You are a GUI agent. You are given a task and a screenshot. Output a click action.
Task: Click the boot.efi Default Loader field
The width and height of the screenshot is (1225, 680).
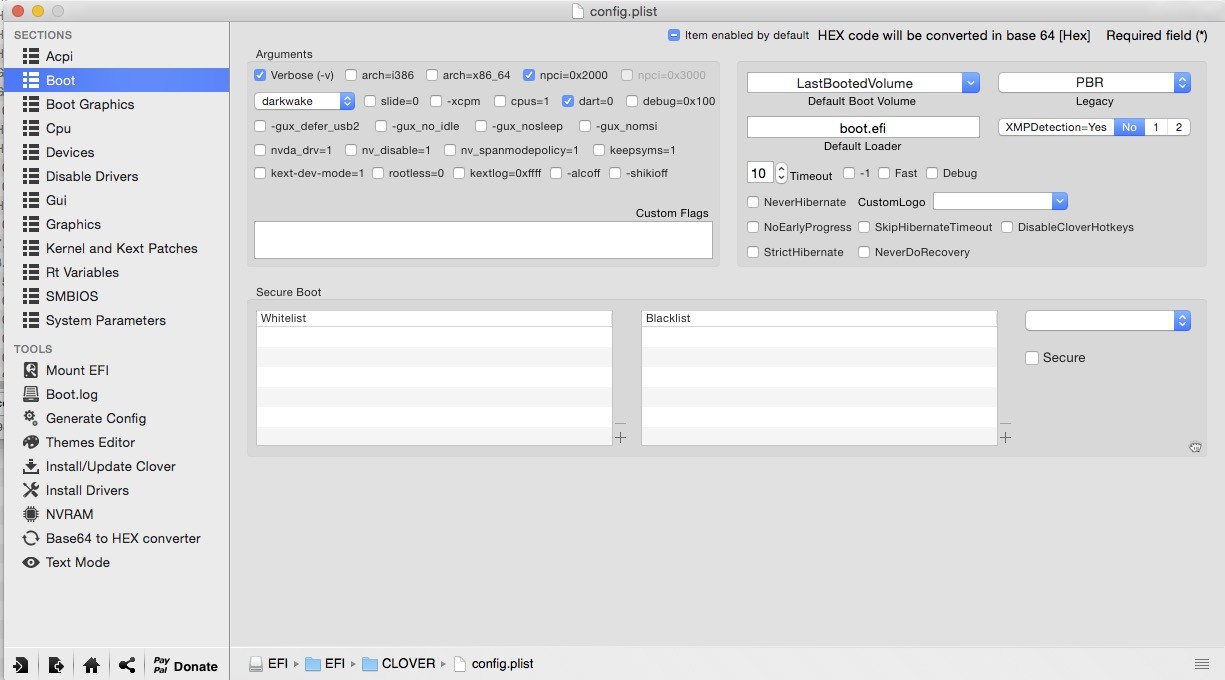pos(863,127)
